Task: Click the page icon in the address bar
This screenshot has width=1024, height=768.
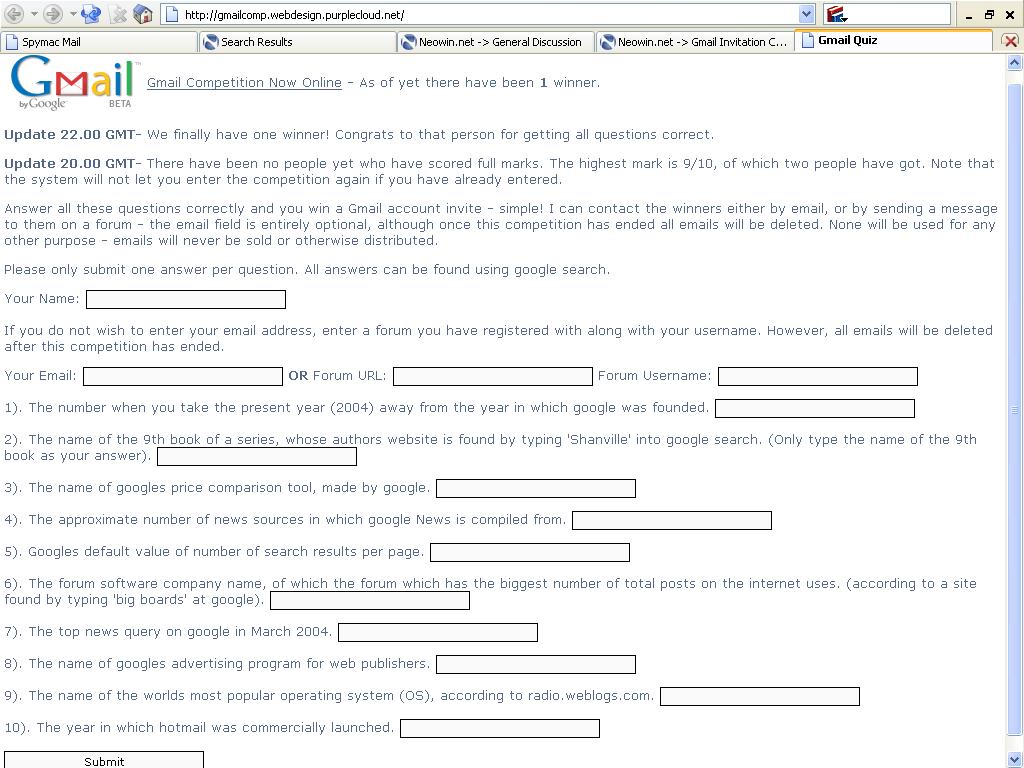Action: [172, 14]
